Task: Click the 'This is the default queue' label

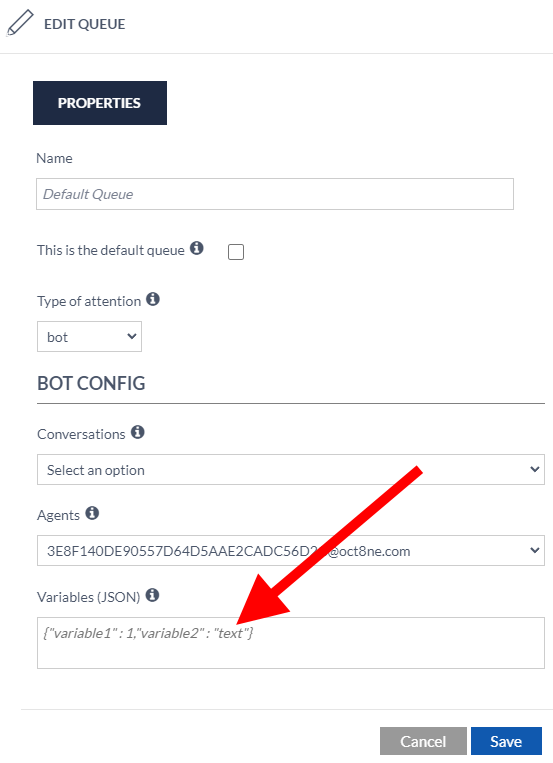Action: point(111,250)
